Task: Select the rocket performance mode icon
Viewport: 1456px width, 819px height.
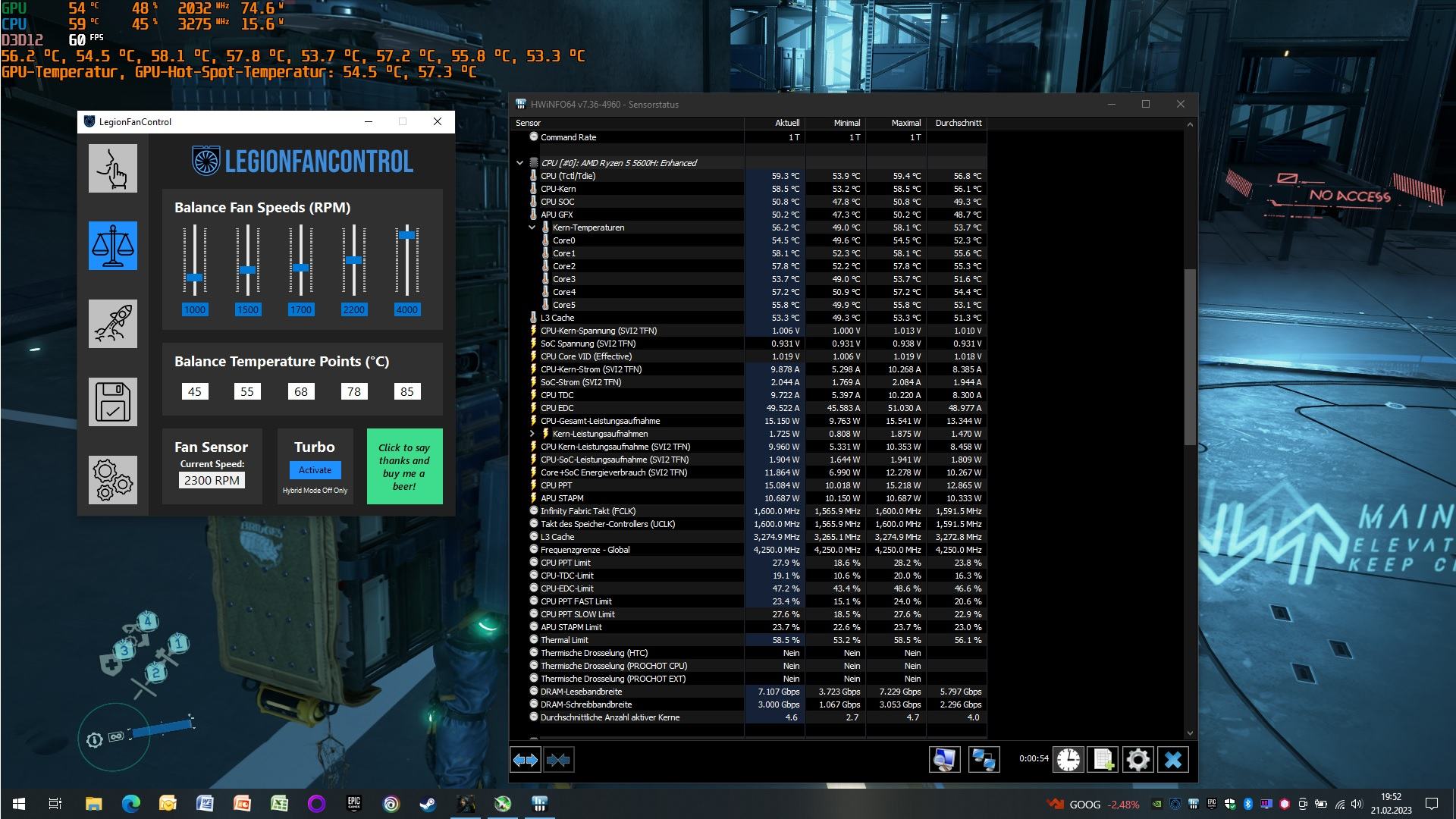Action: (113, 324)
